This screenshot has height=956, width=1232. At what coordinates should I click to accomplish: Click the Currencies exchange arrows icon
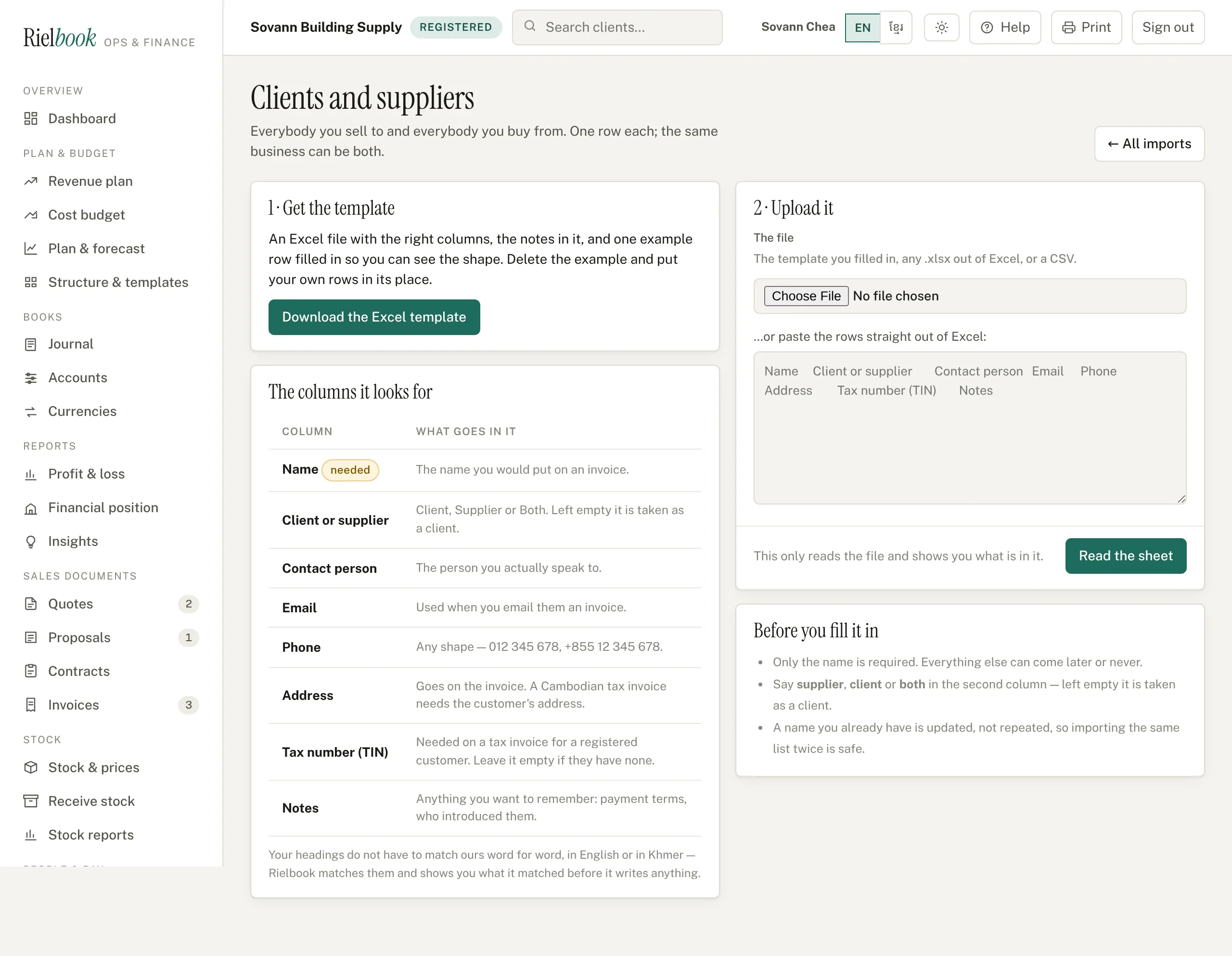click(30, 412)
